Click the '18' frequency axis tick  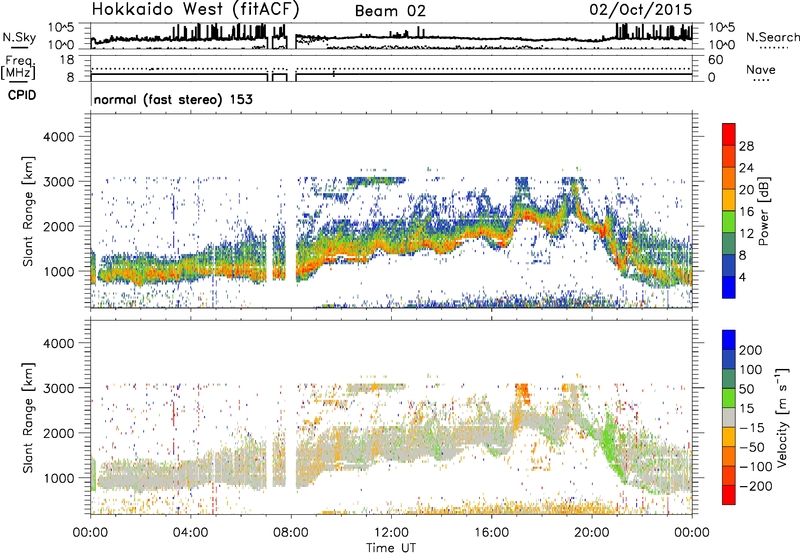point(67,60)
